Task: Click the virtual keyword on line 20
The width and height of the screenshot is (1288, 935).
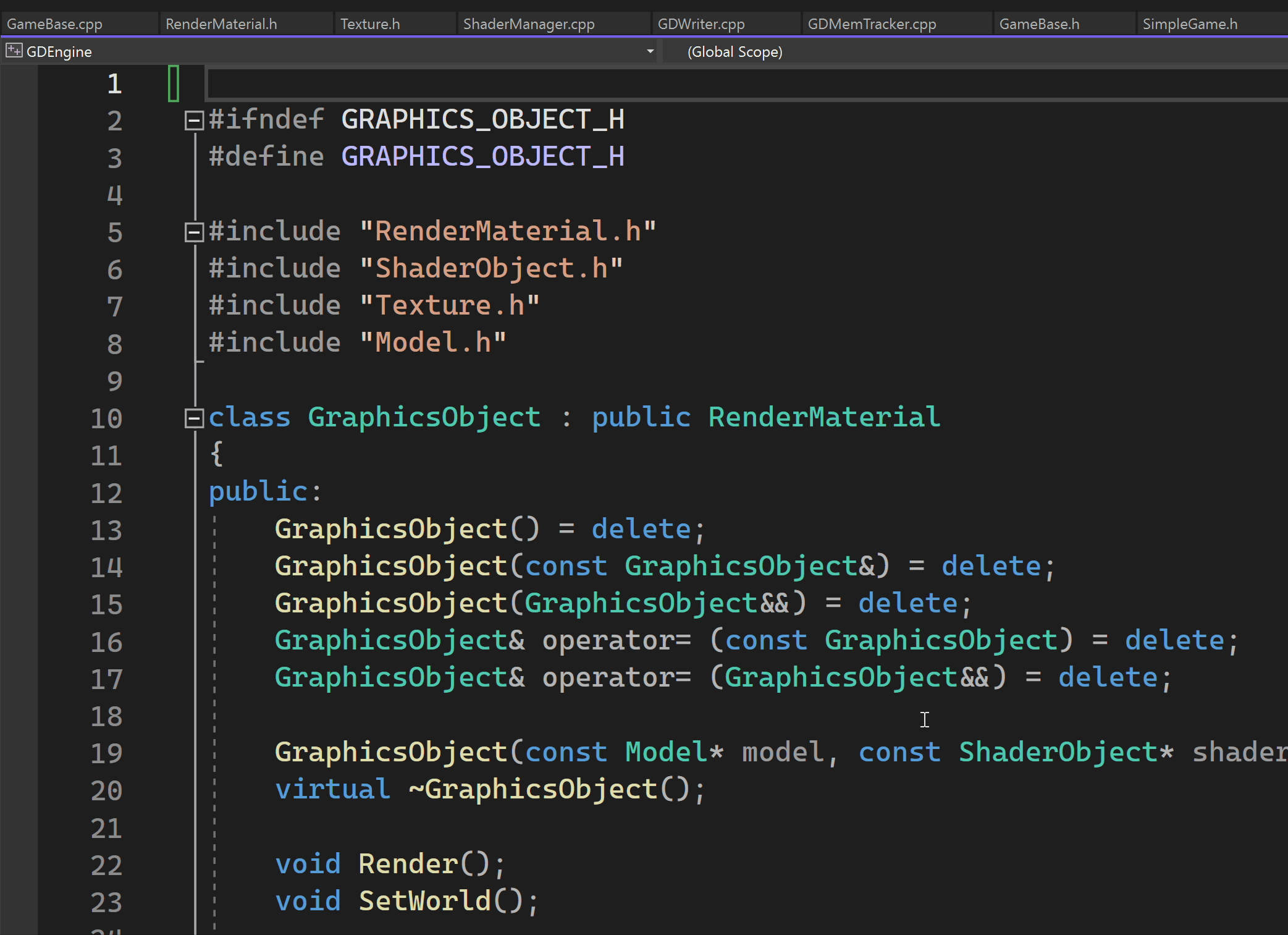Action: pos(332,789)
